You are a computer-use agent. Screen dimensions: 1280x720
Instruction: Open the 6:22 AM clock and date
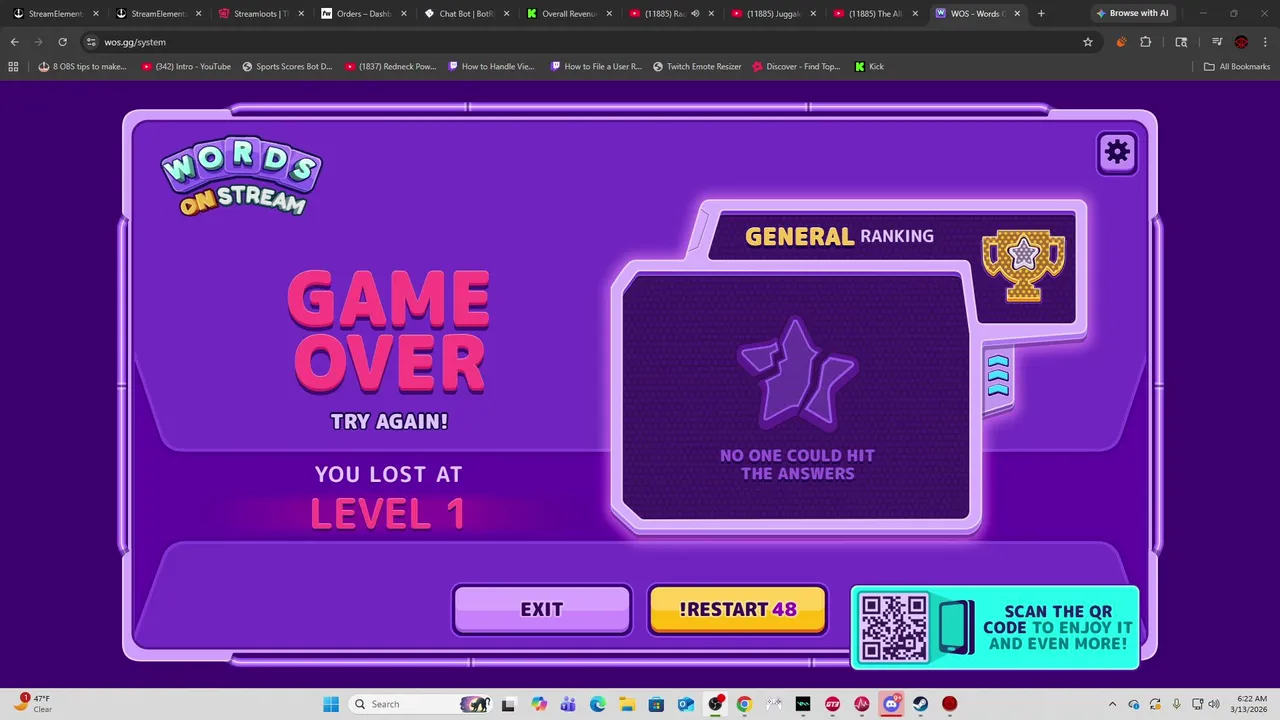pos(1251,704)
